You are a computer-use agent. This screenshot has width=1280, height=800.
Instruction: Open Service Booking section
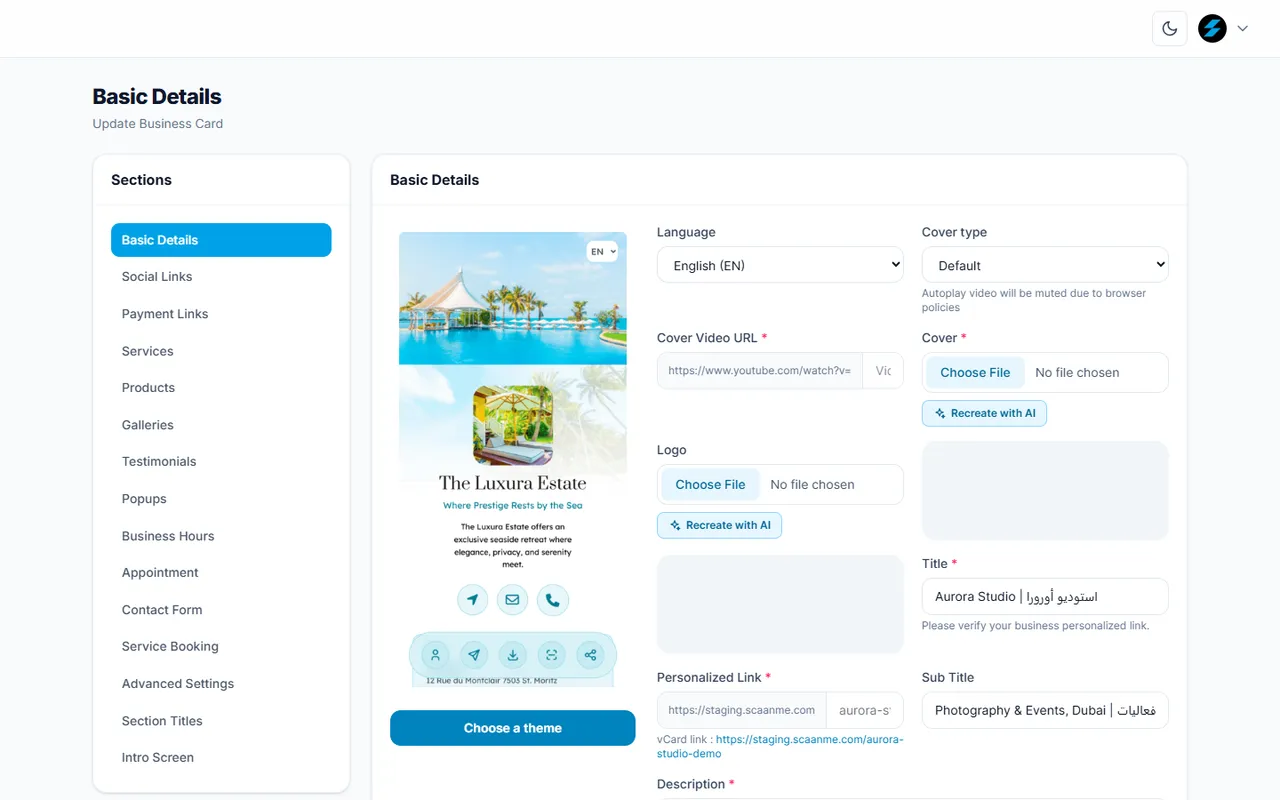point(221,647)
